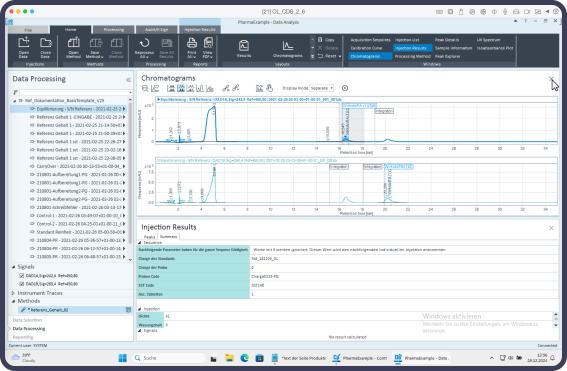Expand arrow on Control-1 injection row
567x371 pixels.
(x=124, y=216)
